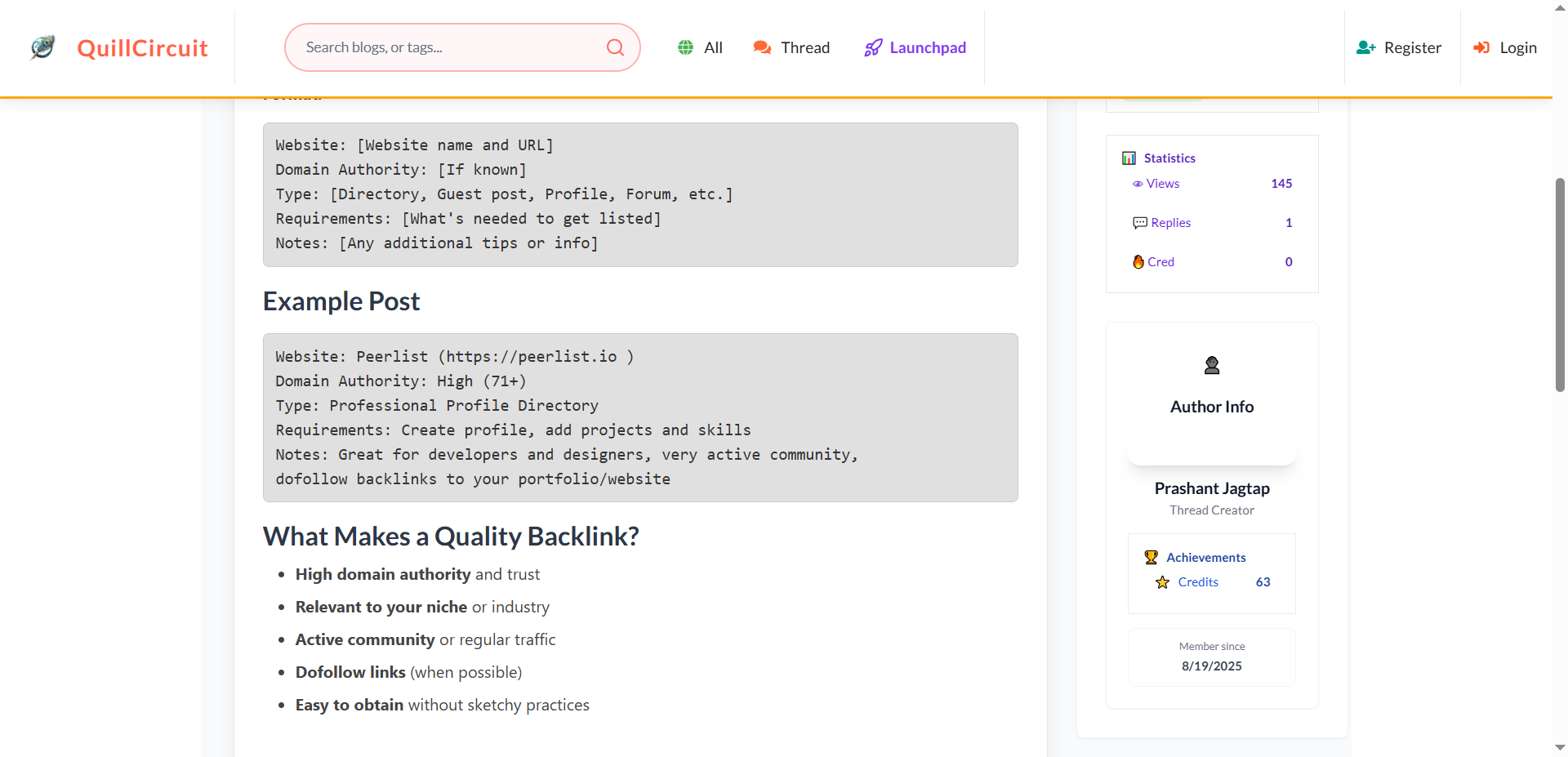1568x757 pixels.
Task: Click the magnifier search icon
Action: coord(615,47)
